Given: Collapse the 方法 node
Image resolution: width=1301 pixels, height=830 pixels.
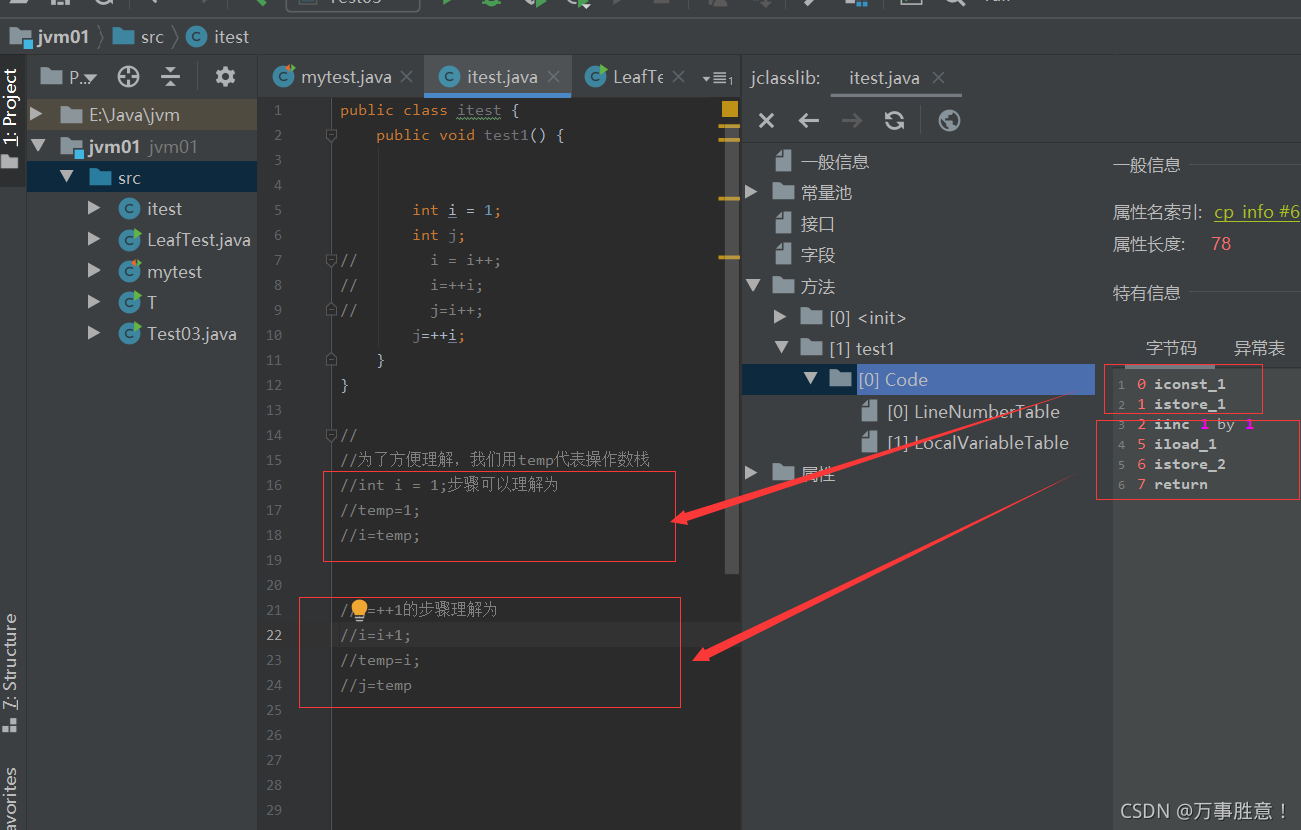Looking at the screenshot, I should [753, 286].
